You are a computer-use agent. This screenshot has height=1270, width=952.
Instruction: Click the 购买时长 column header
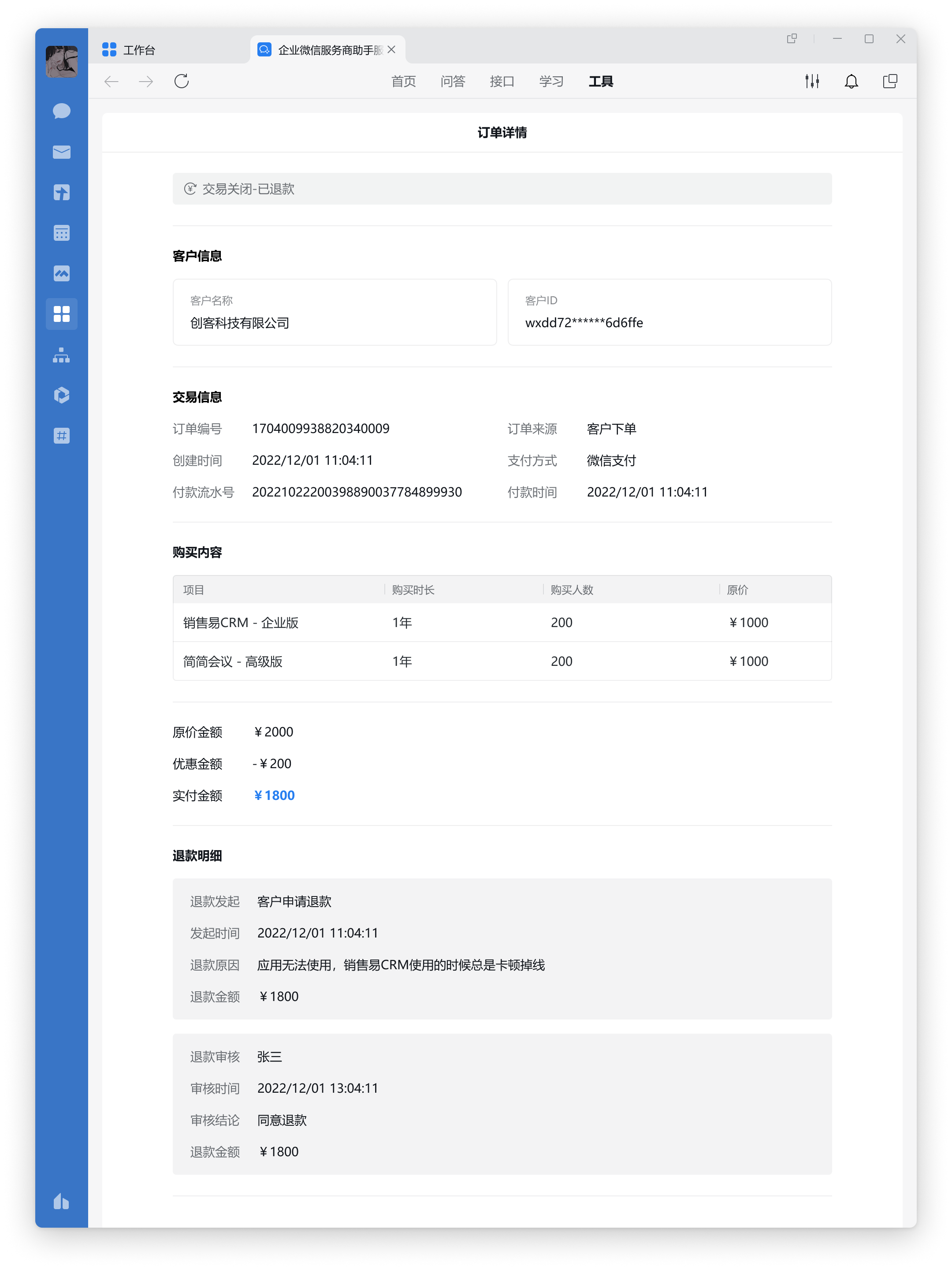pos(413,590)
